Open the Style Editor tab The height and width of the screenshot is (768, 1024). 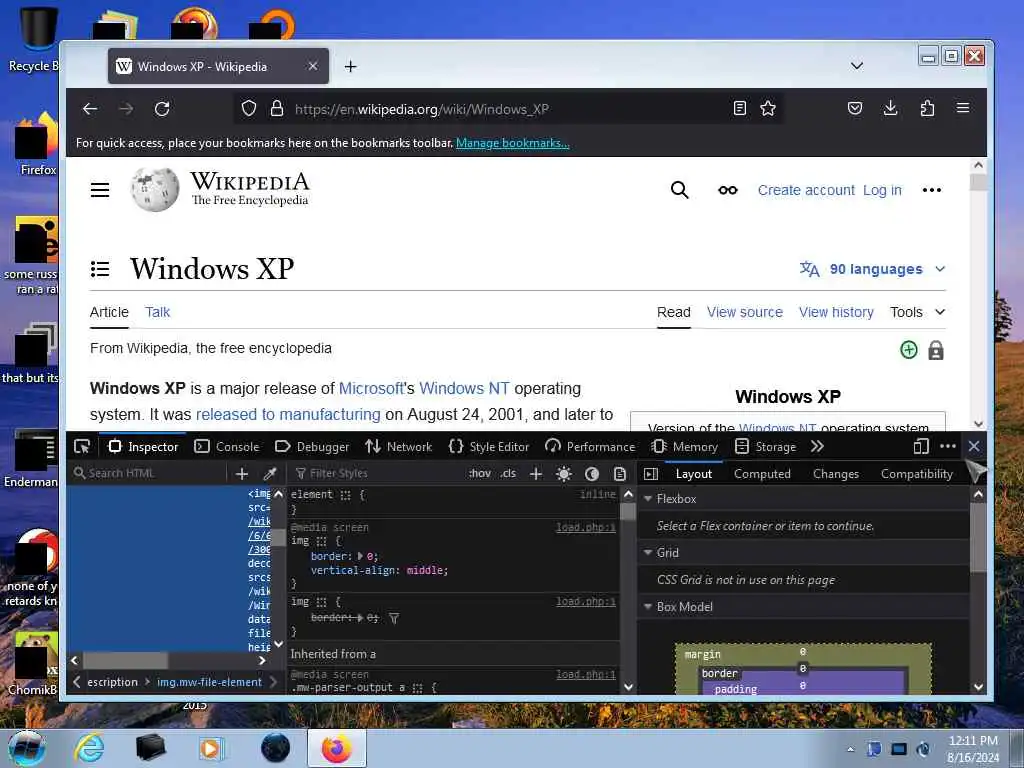coord(488,447)
